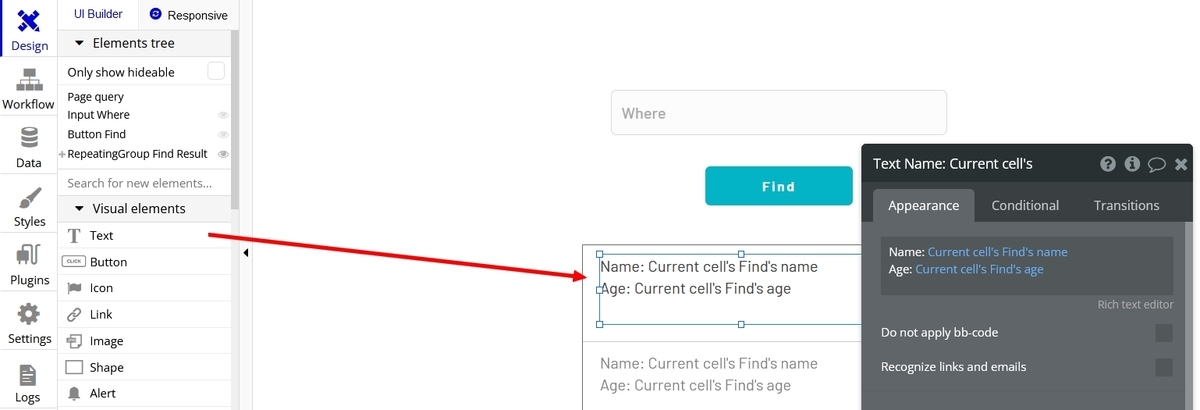Click the Find button on canvas
This screenshot has height=410, width=1200.
tap(778, 186)
